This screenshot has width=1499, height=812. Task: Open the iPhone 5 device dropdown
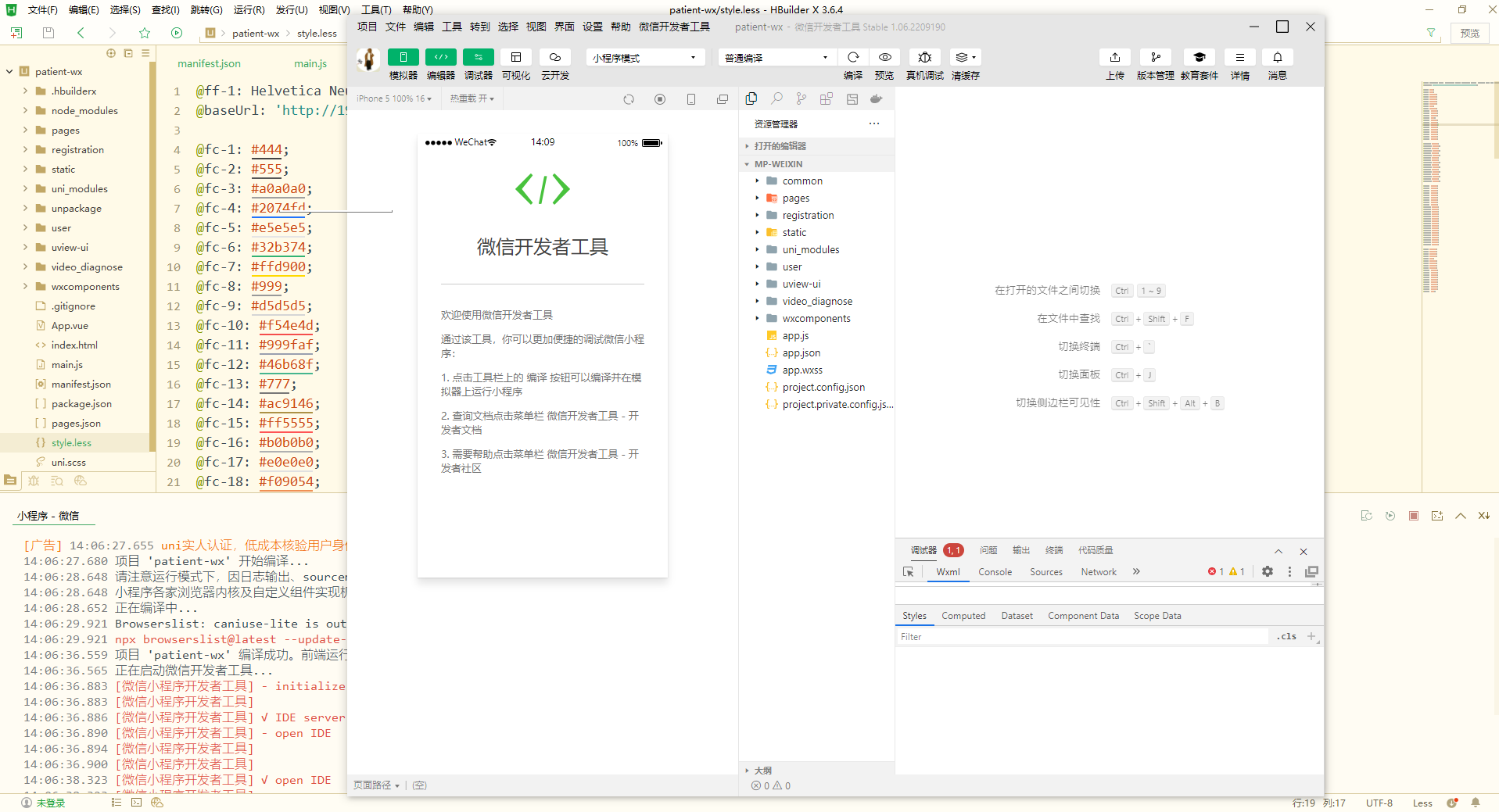coord(394,98)
